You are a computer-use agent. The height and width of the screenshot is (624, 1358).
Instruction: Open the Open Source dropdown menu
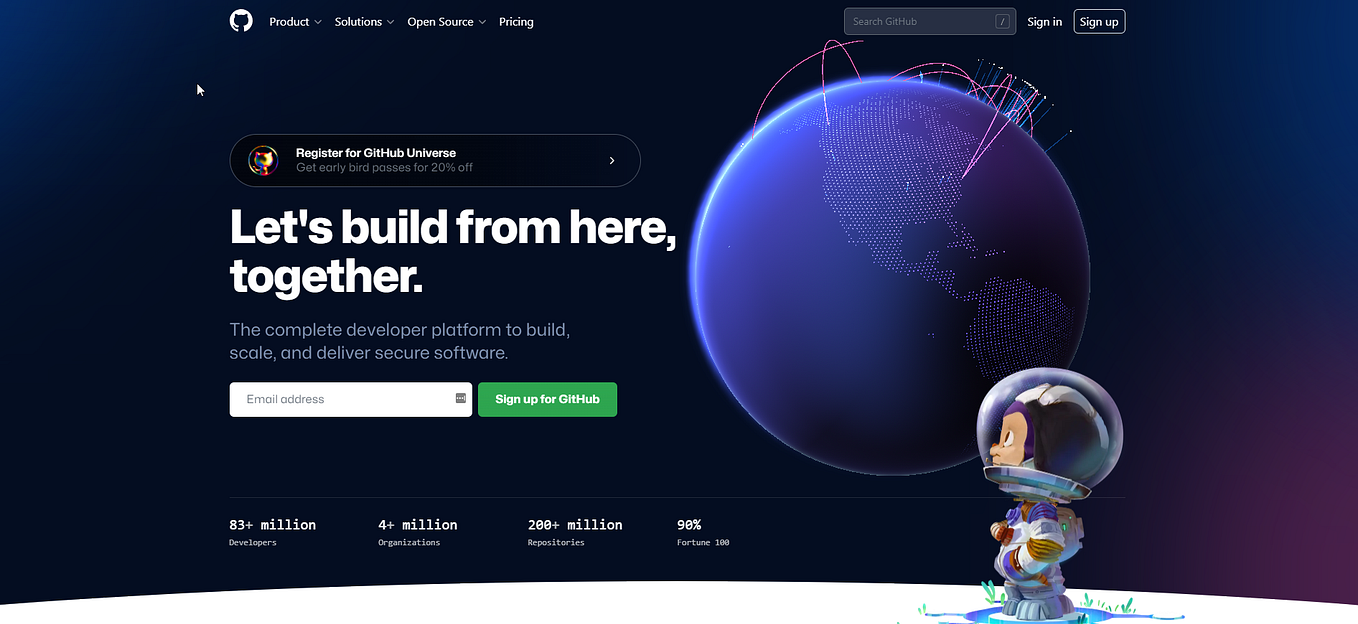446,22
